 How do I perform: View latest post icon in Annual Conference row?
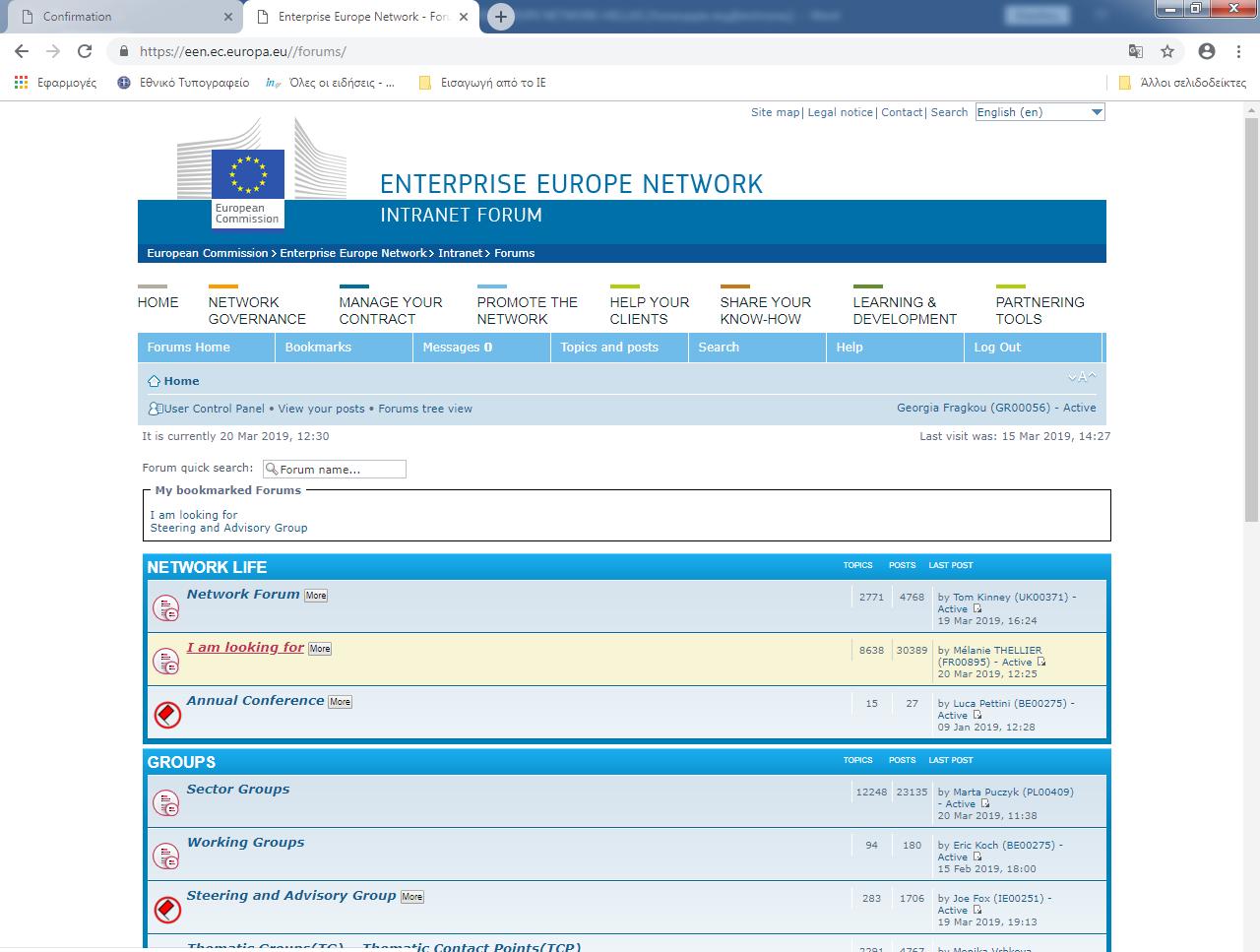click(977, 715)
